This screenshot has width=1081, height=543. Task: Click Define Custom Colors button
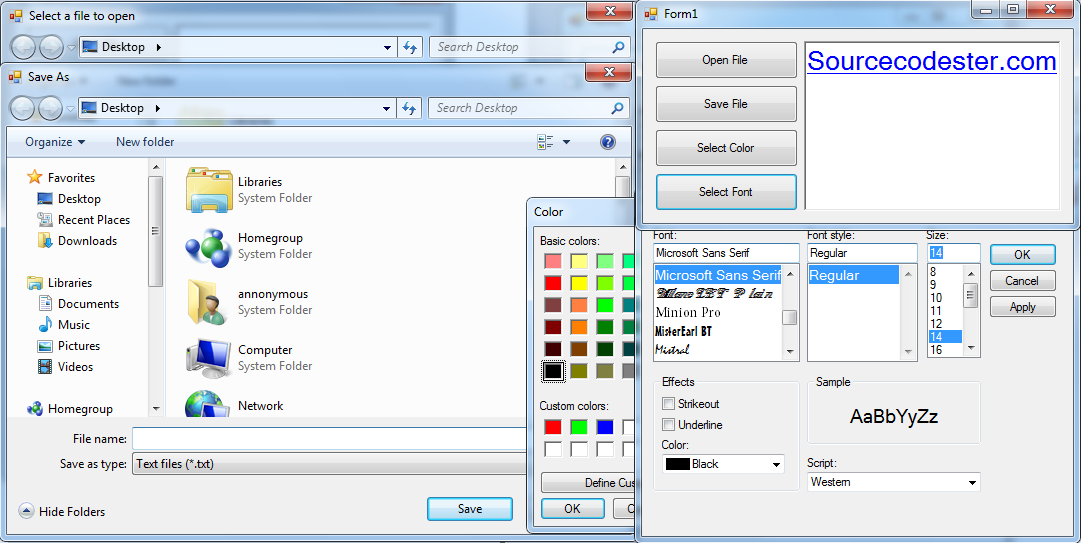pos(587,482)
